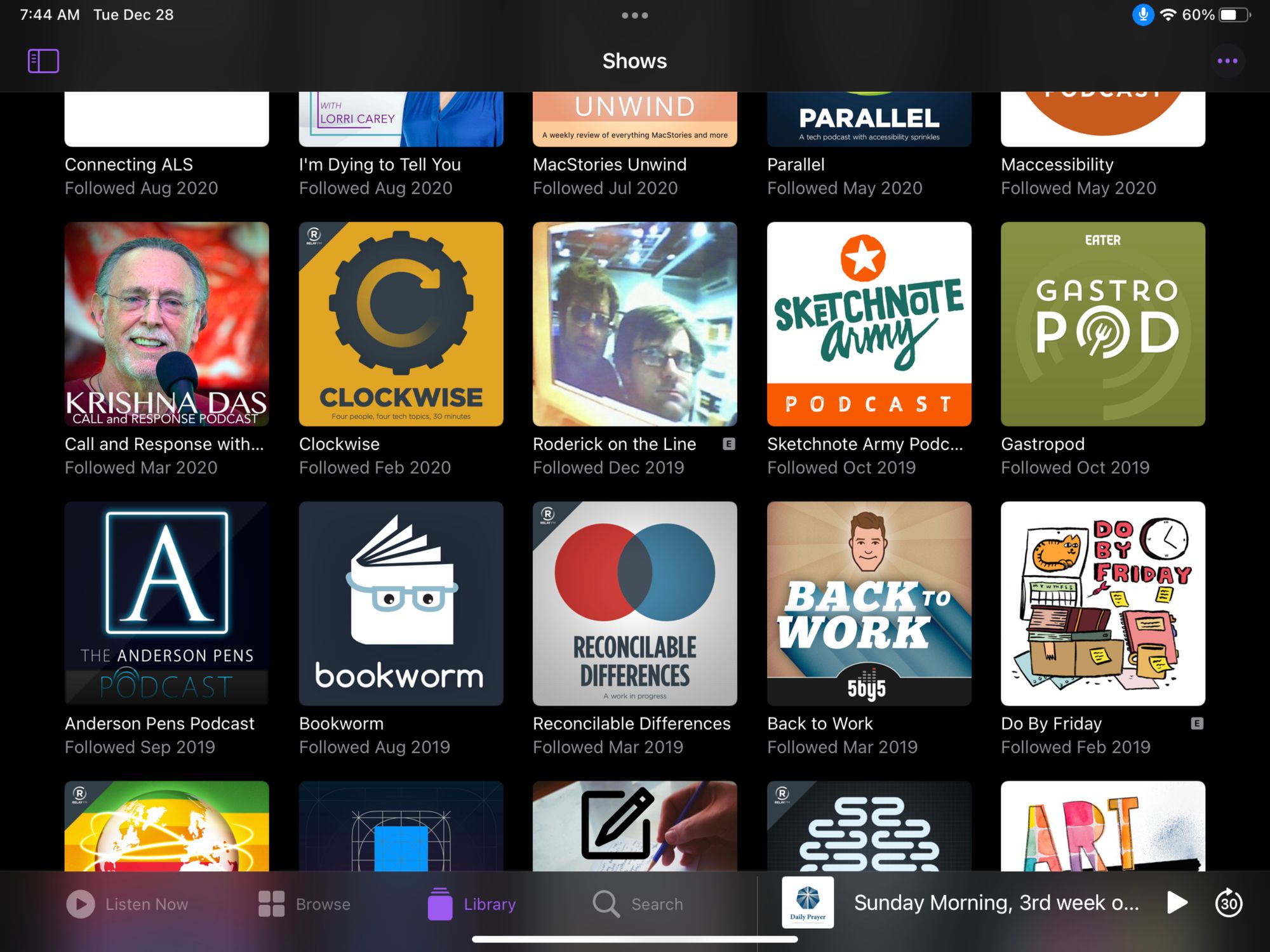Open the Connecting ALS show artwork
1270x952 pixels.
166,119
